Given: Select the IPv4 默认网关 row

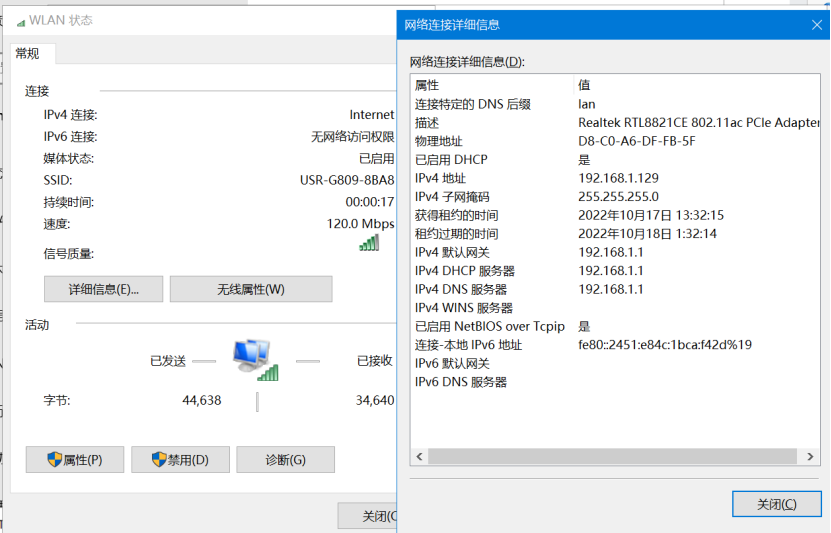Looking at the screenshot, I should (x=452, y=252).
